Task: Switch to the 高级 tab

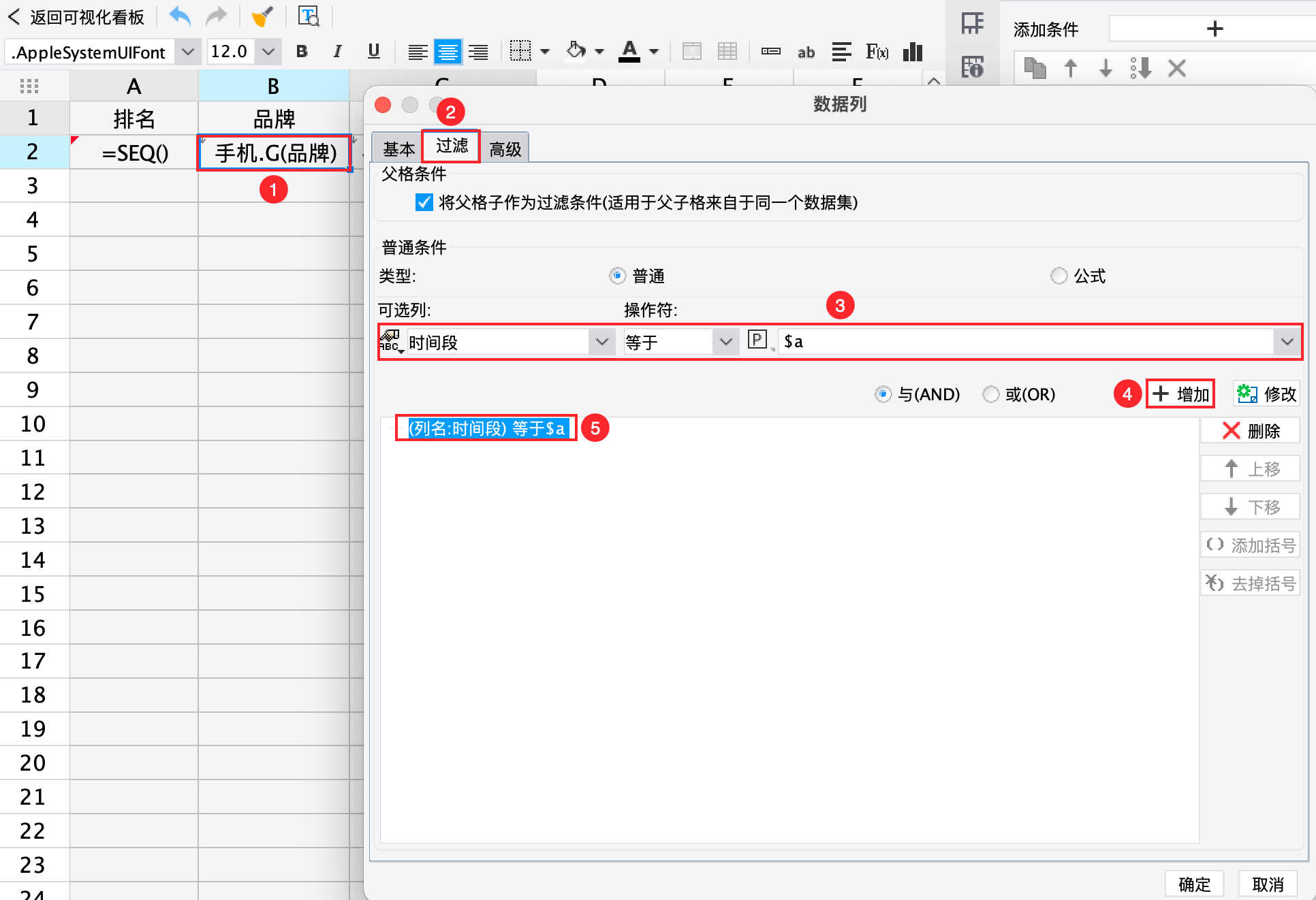Action: pyautogui.click(x=505, y=148)
